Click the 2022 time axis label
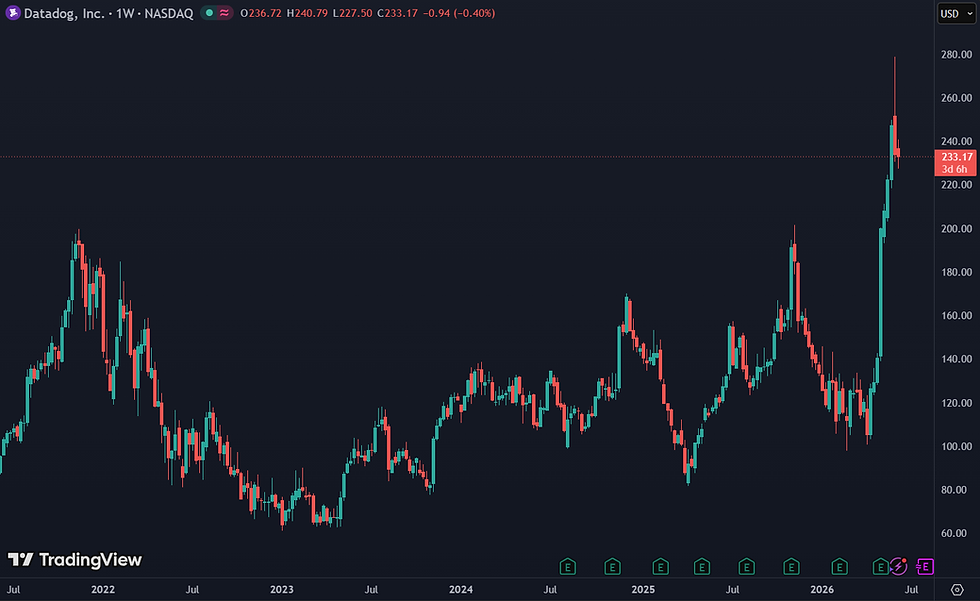Viewport: 980px width, 601px height. tap(103, 589)
